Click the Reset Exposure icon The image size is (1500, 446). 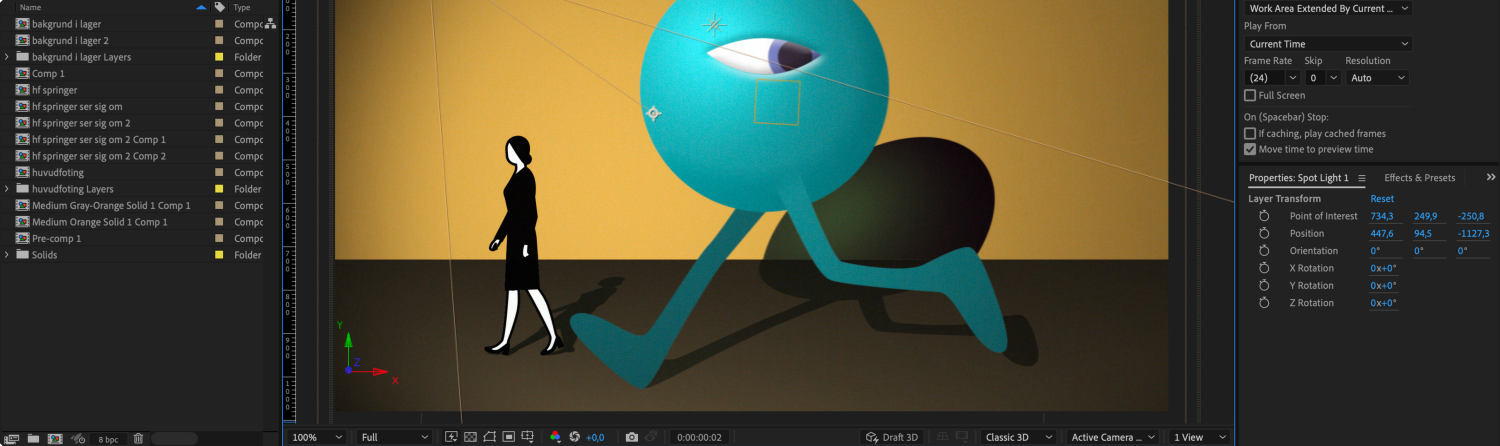pyautogui.click(x=575, y=437)
